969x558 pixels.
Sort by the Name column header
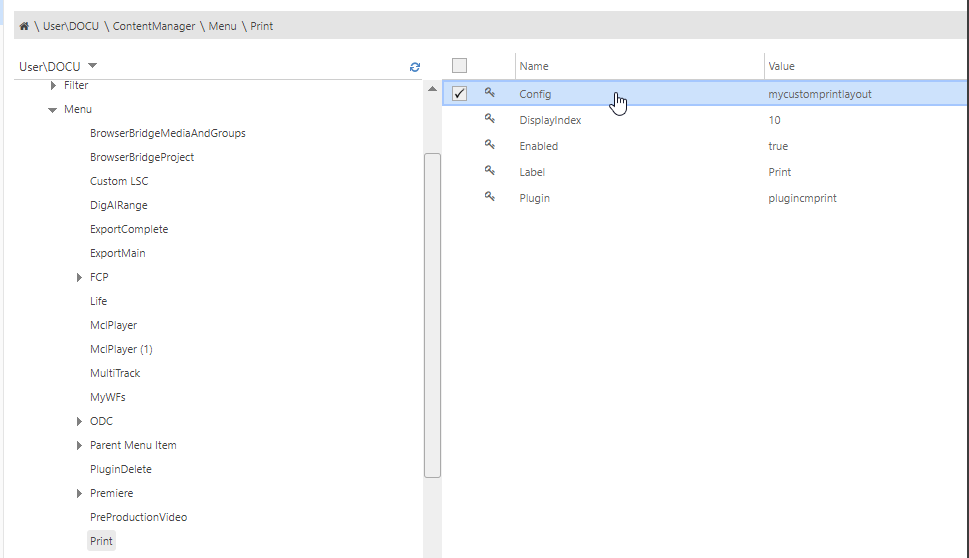(x=535, y=66)
